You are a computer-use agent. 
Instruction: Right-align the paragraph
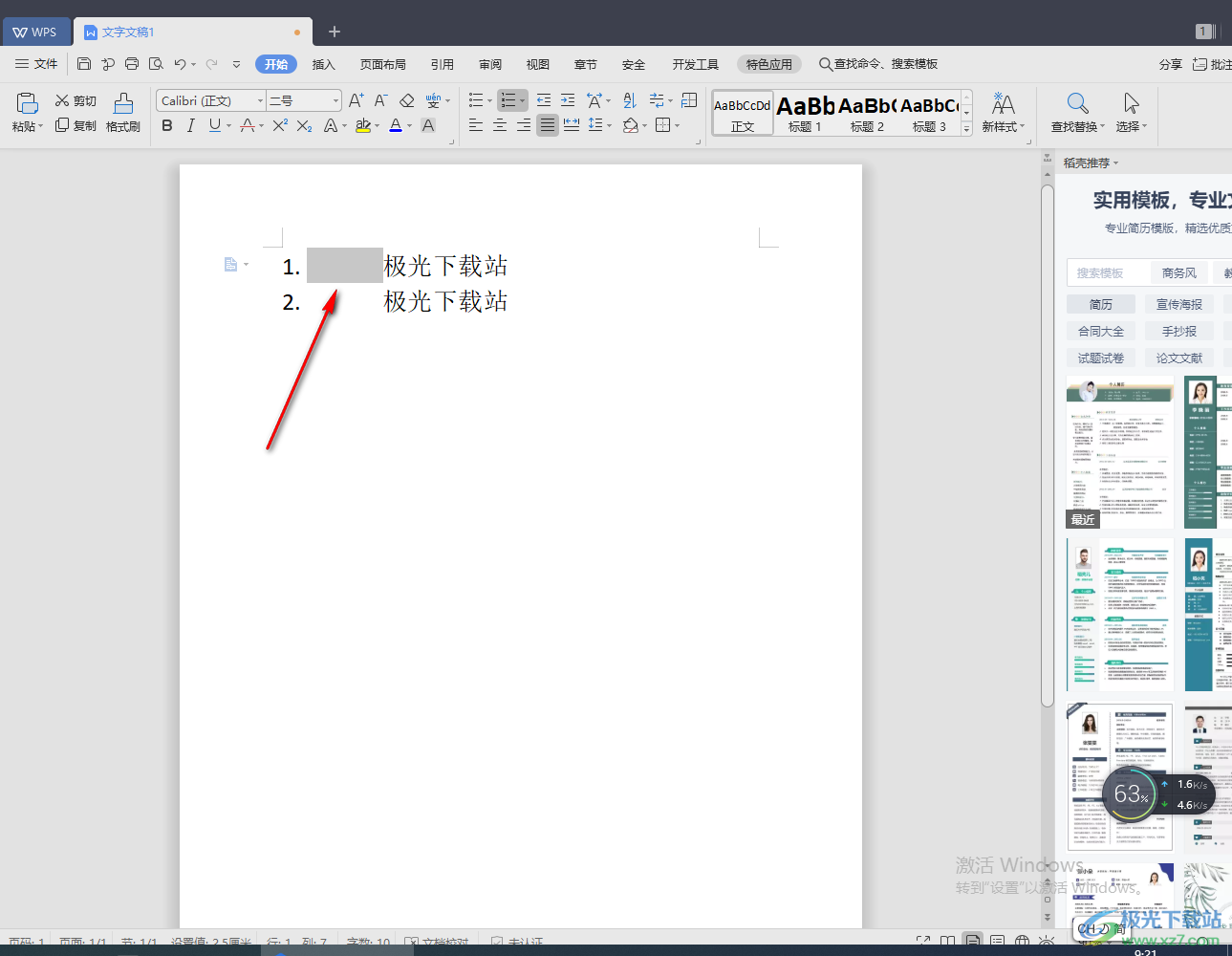pyautogui.click(x=524, y=125)
